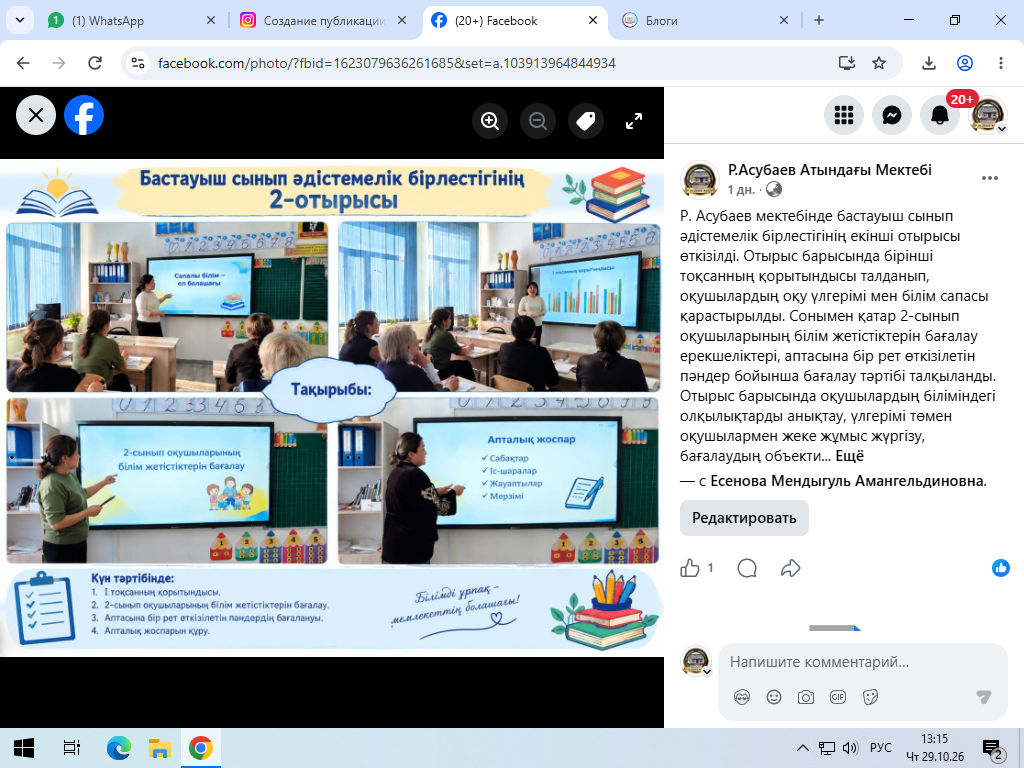Click the post time '1 дн.'
The width and height of the screenshot is (1024, 768).
pos(741,190)
